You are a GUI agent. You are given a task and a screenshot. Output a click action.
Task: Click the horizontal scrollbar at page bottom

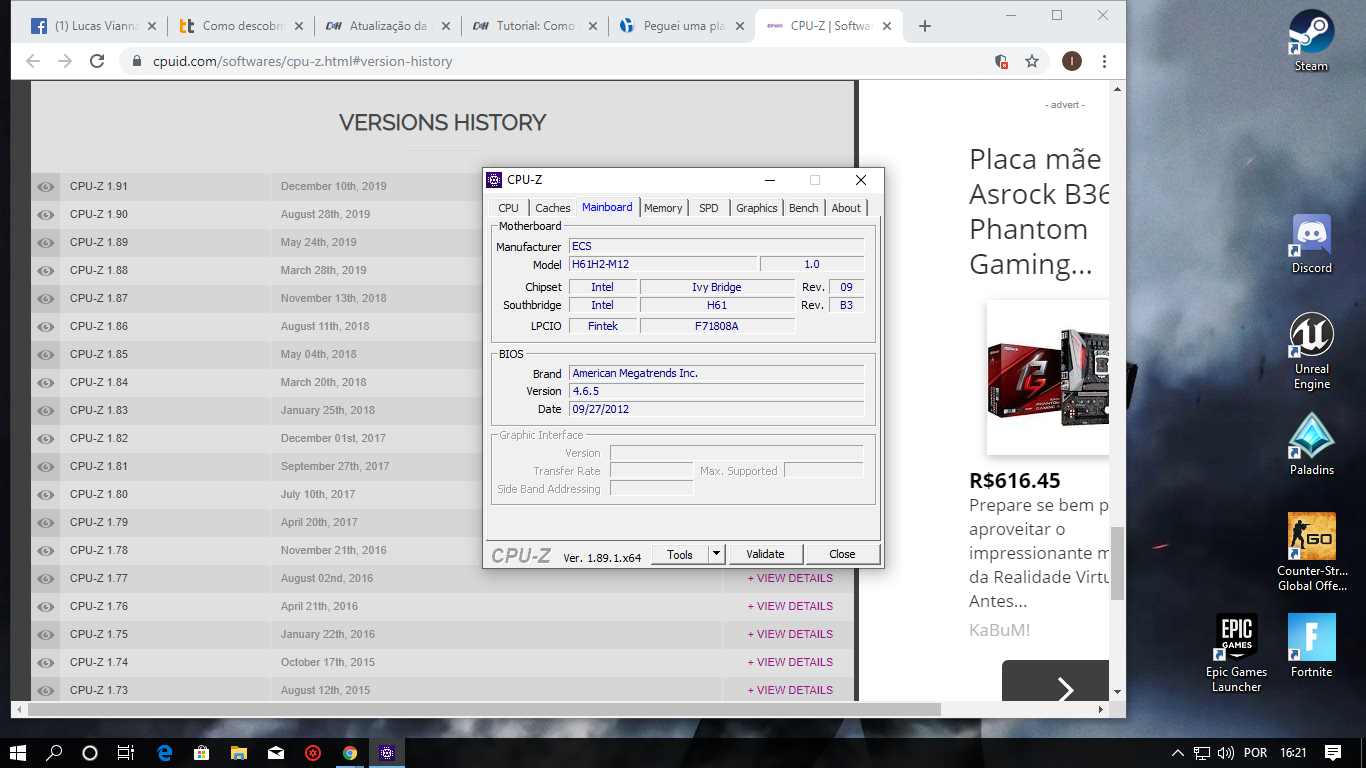(484, 709)
